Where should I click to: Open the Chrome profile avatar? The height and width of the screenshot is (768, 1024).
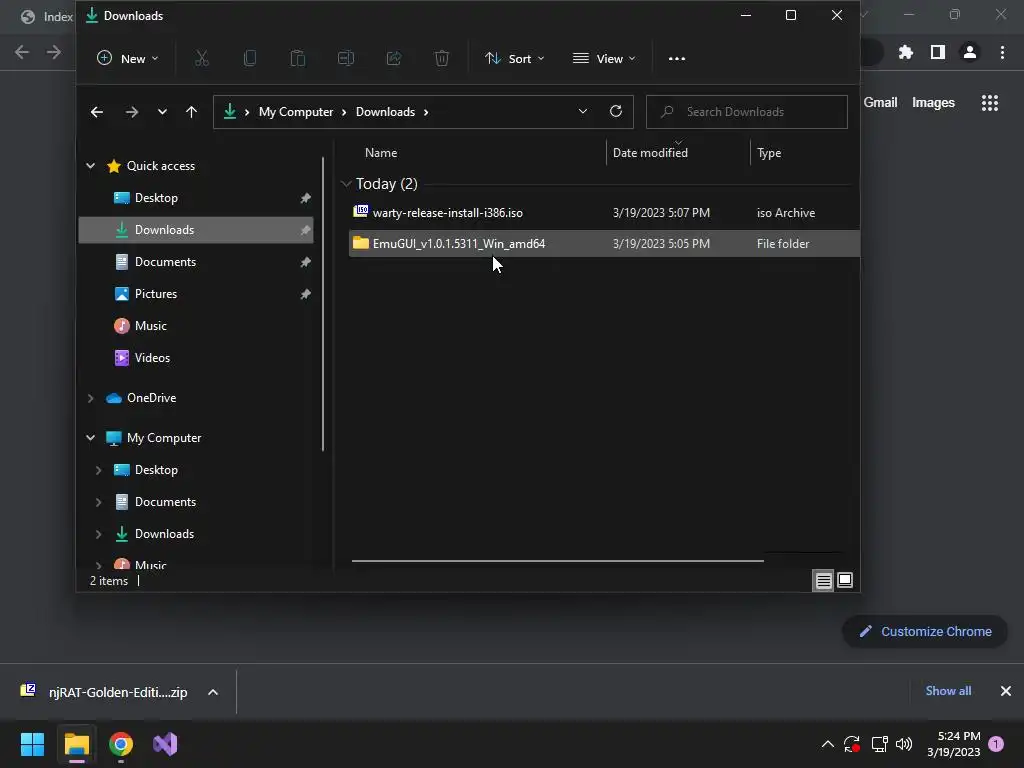pyautogui.click(x=970, y=52)
